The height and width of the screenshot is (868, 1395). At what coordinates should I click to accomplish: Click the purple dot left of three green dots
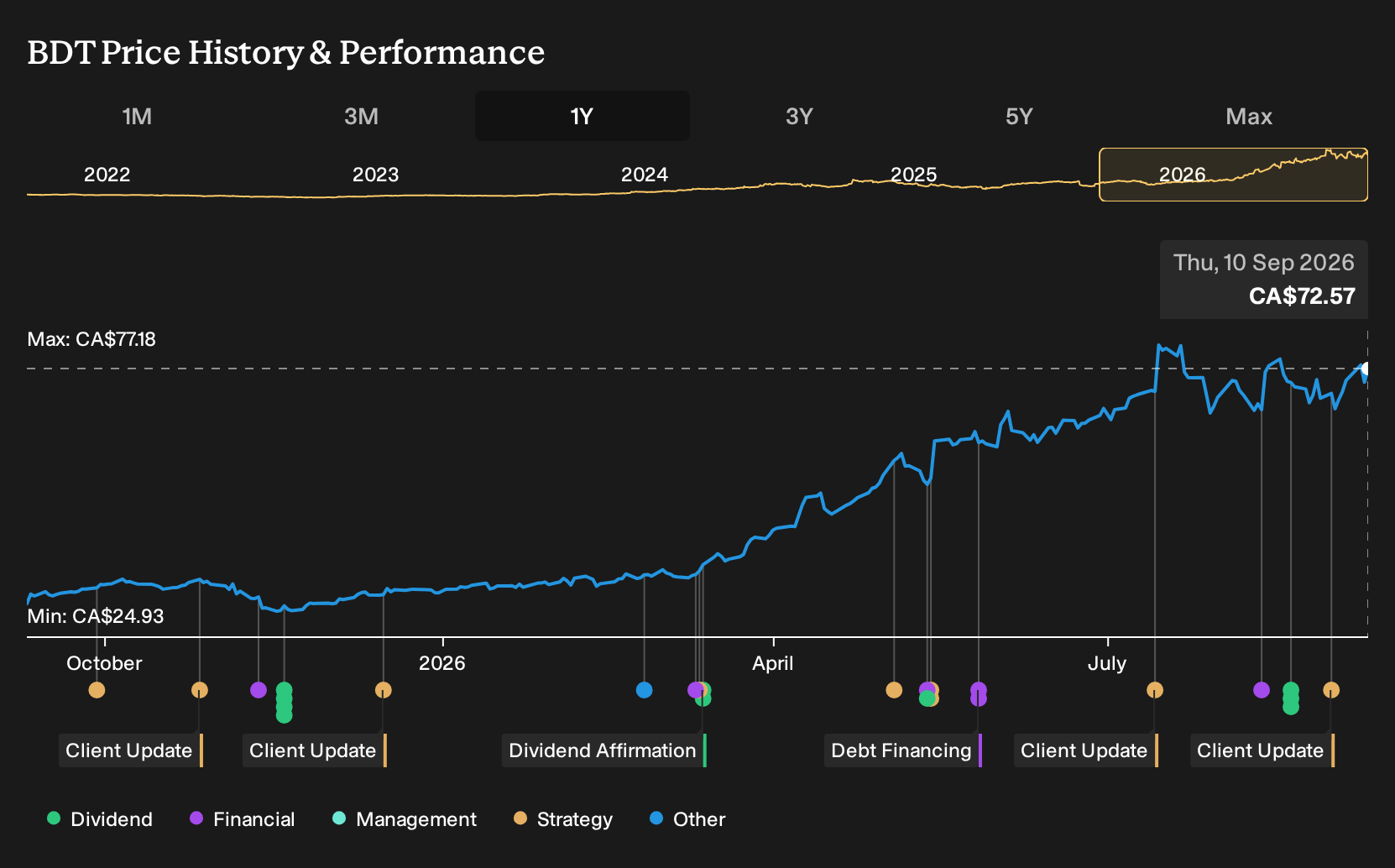(1262, 690)
